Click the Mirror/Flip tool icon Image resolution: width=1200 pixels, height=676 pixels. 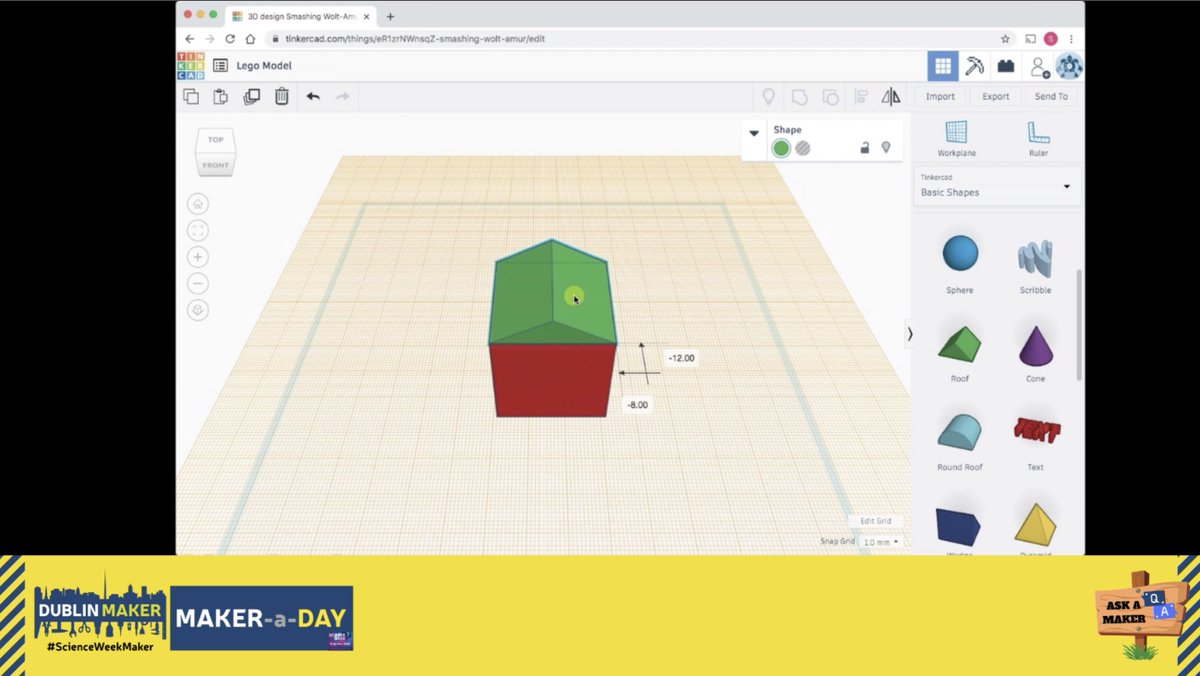coord(891,97)
